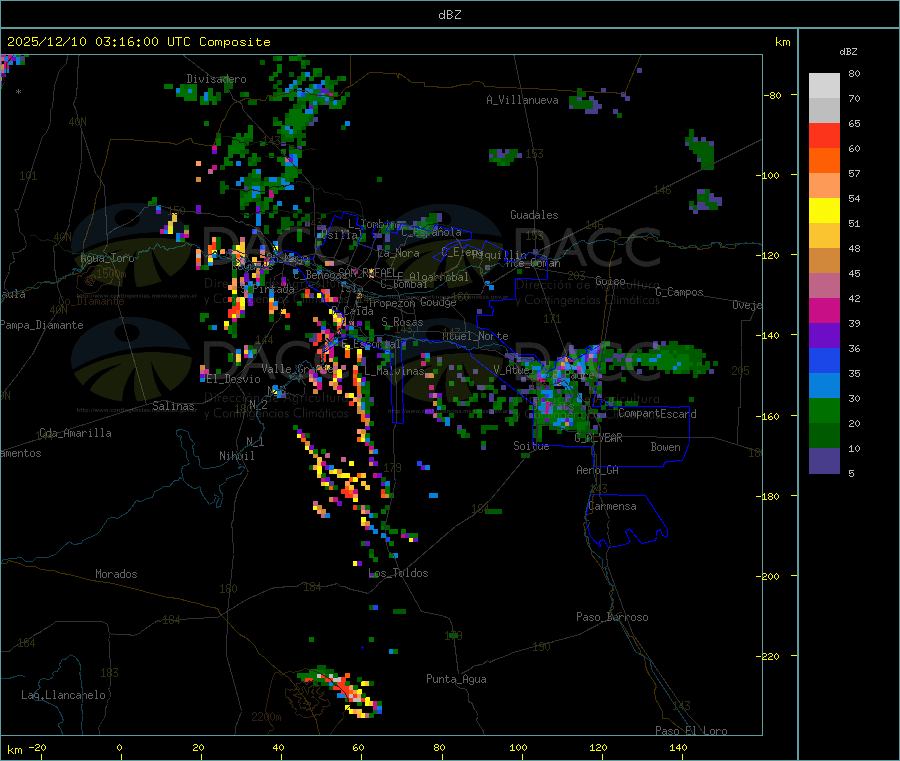The image size is (900, 761).
Task: Select the magenta 39-42 dBZ legend band
Action: (x=824, y=310)
